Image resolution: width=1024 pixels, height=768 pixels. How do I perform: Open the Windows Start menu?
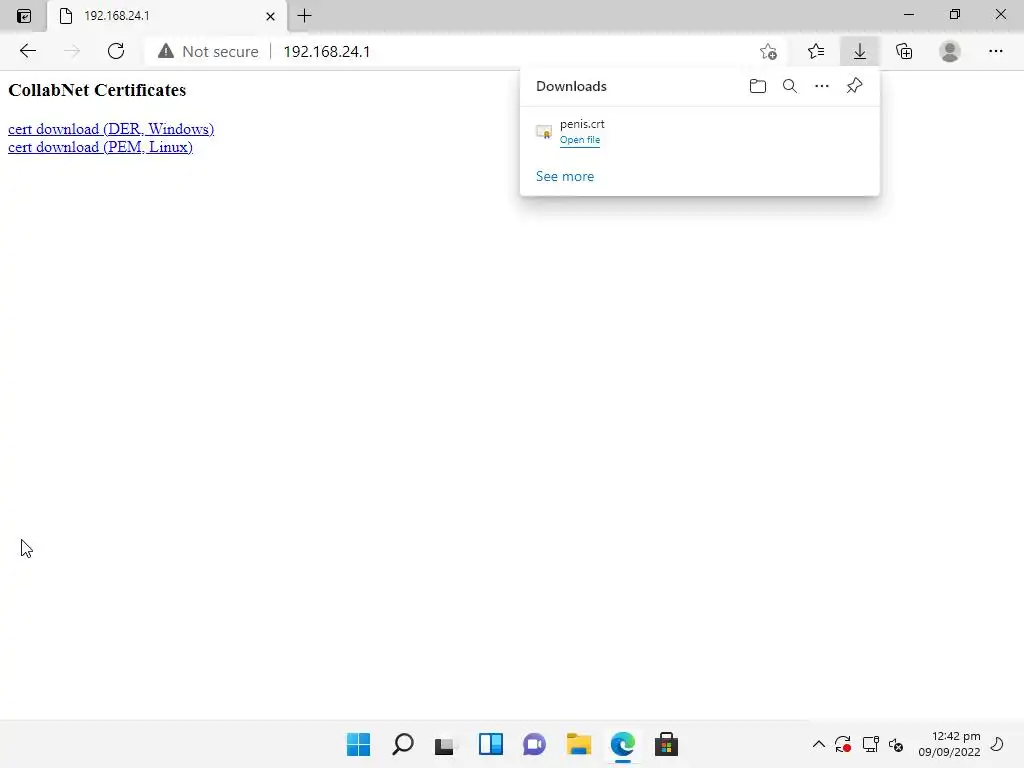[359, 744]
